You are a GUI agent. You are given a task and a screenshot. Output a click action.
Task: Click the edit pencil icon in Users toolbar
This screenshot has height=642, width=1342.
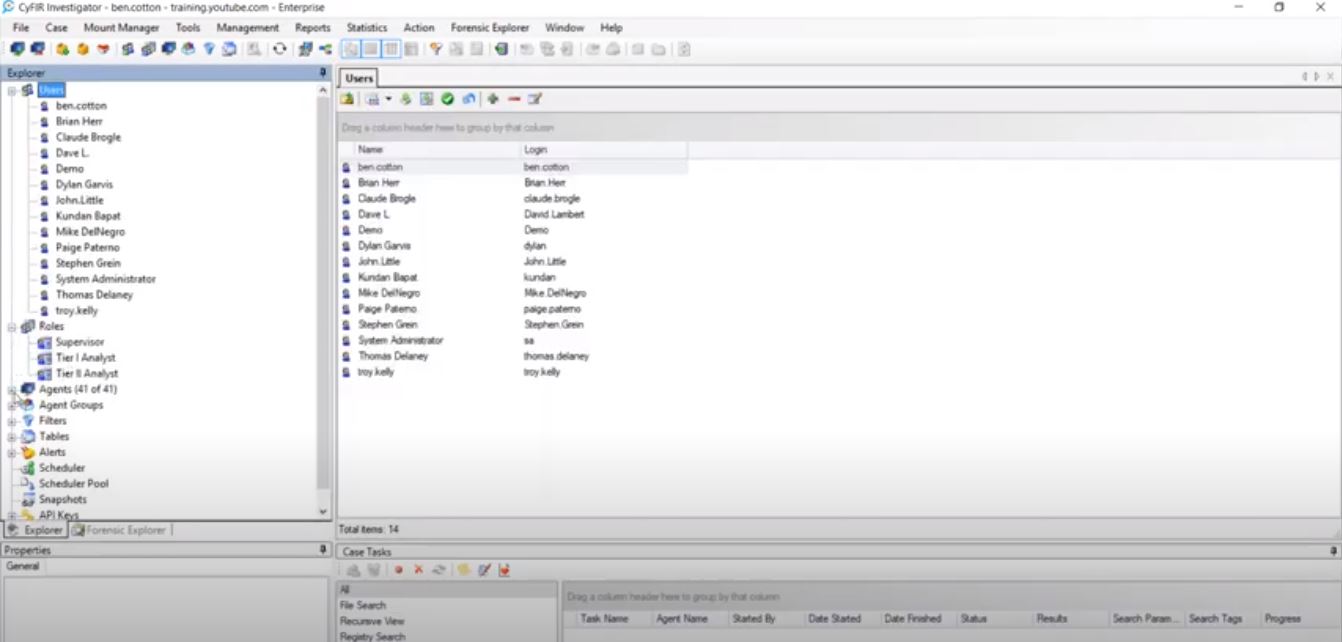point(535,99)
